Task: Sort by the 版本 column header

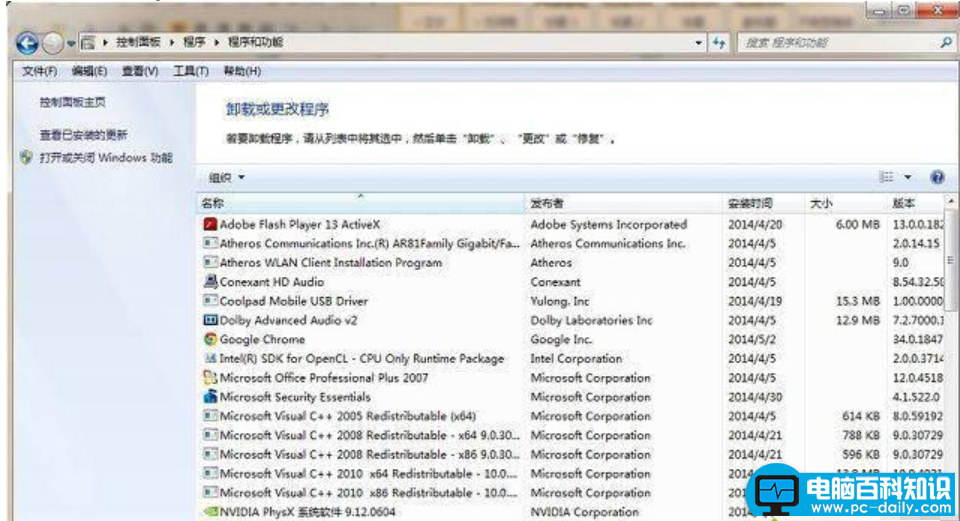Action: [x=916, y=203]
